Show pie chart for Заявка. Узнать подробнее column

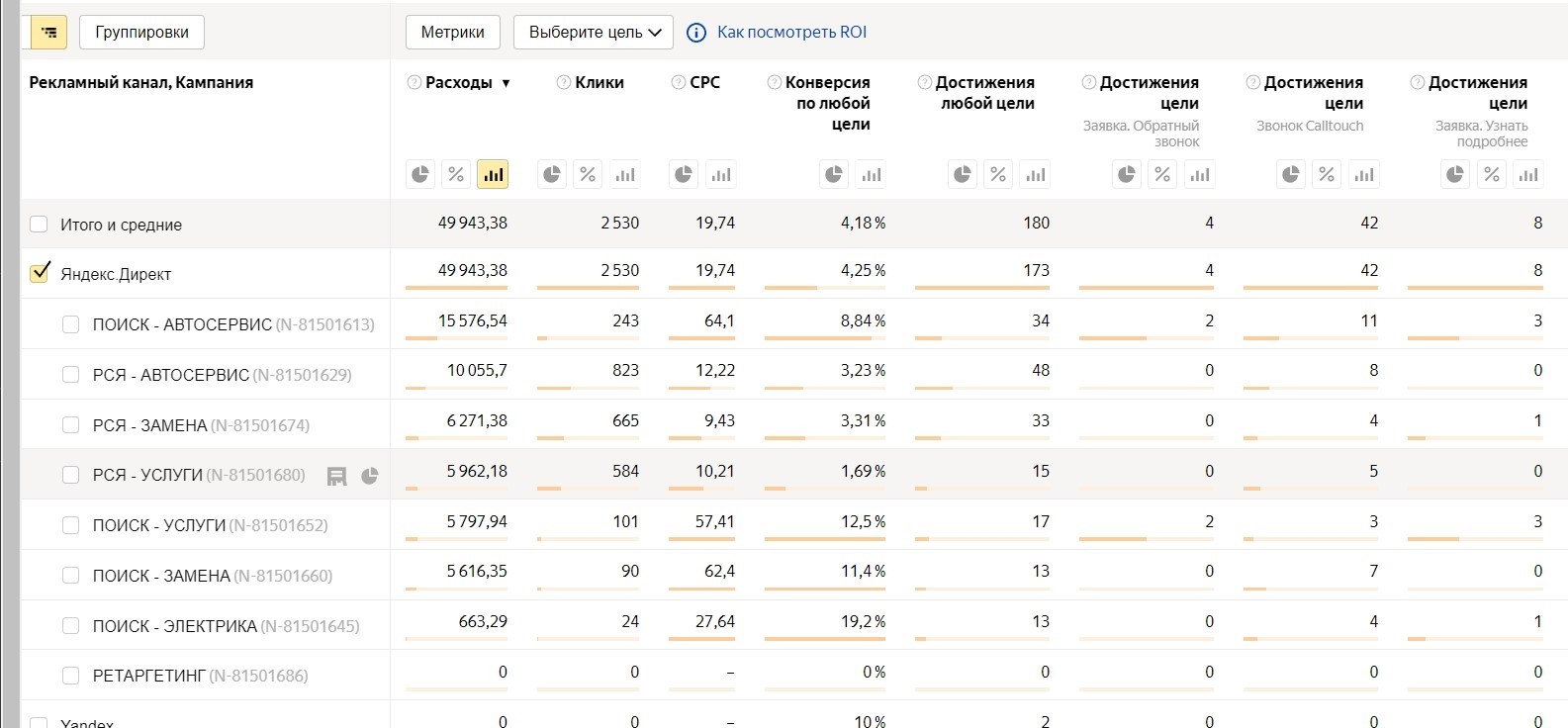click(1455, 175)
